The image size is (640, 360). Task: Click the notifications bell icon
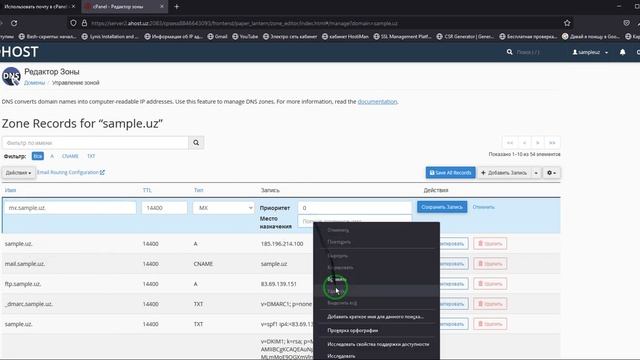[x=622, y=52]
